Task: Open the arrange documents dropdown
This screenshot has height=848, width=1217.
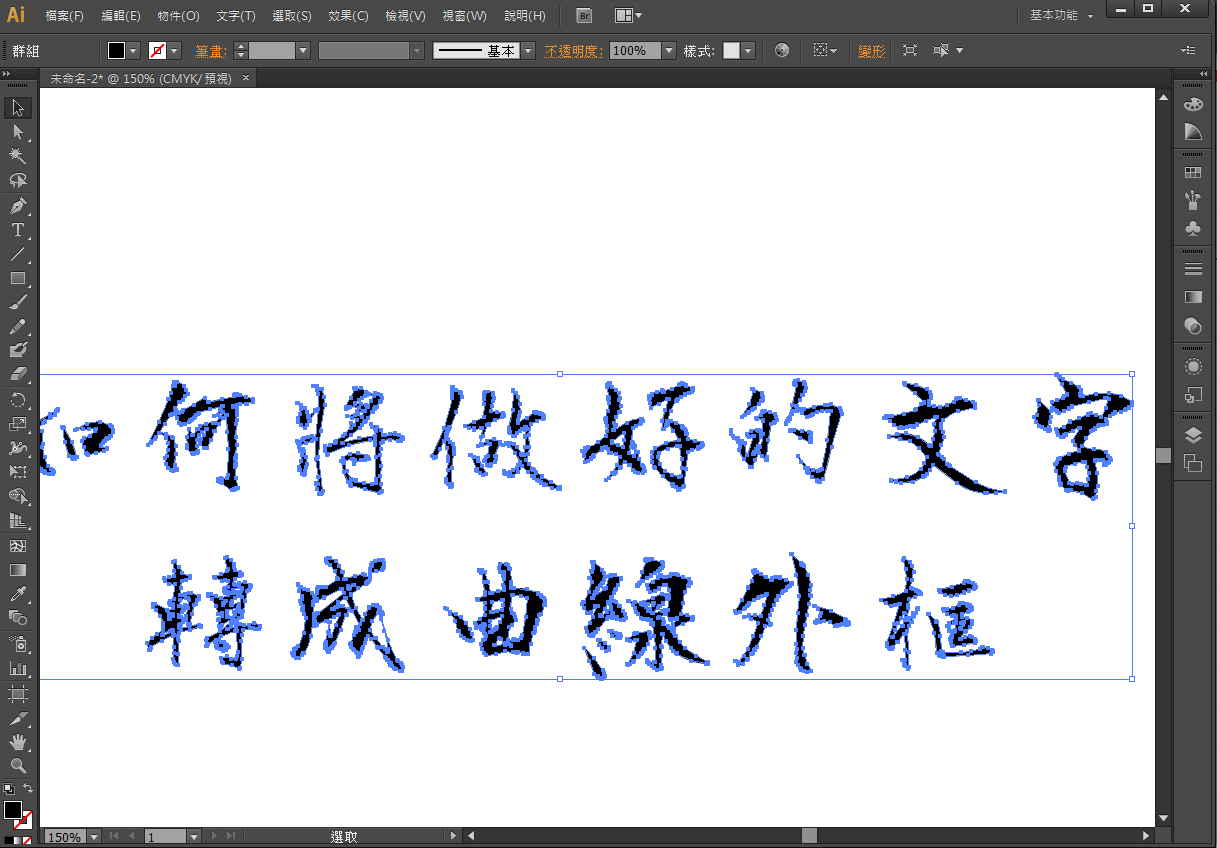Action: coord(628,16)
